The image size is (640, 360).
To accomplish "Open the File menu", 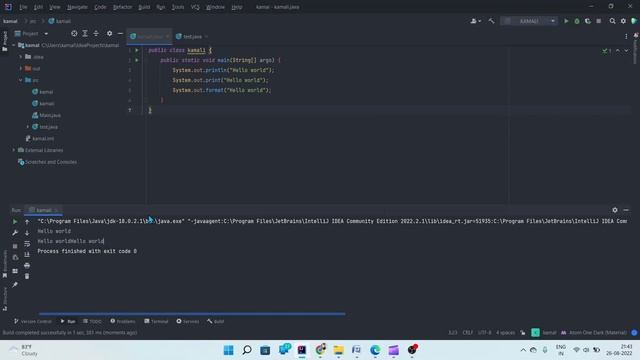I will click(23, 7).
